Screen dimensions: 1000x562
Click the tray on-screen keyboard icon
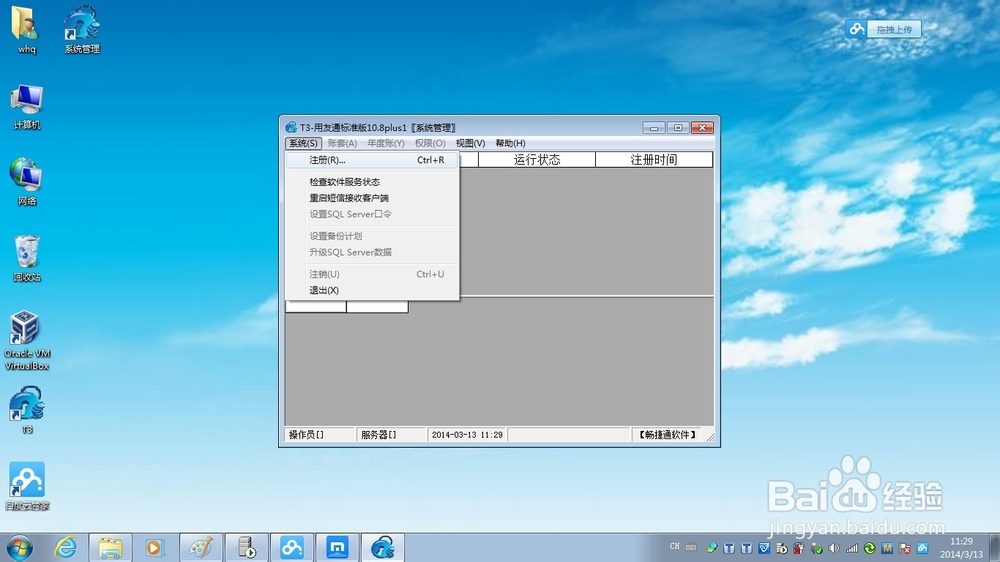coord(691,547)
